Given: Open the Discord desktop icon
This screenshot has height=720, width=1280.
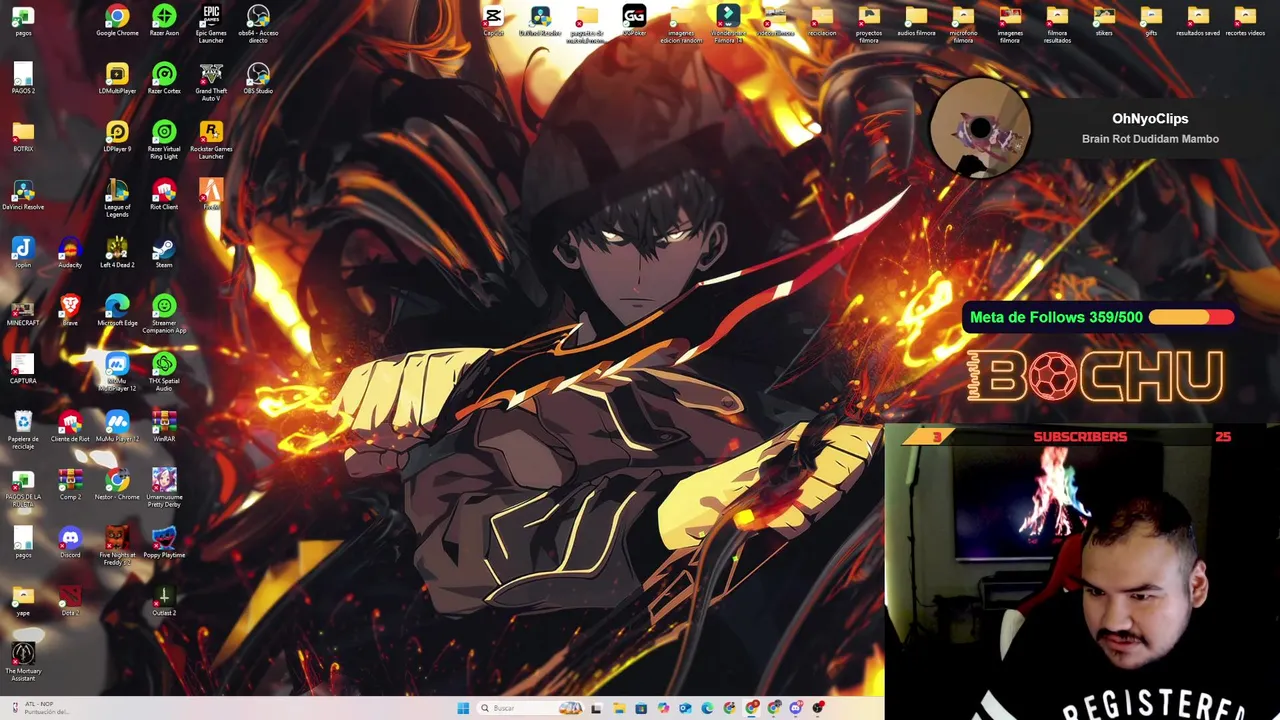Looking at the screenshot, I should (x=70, y=542).
